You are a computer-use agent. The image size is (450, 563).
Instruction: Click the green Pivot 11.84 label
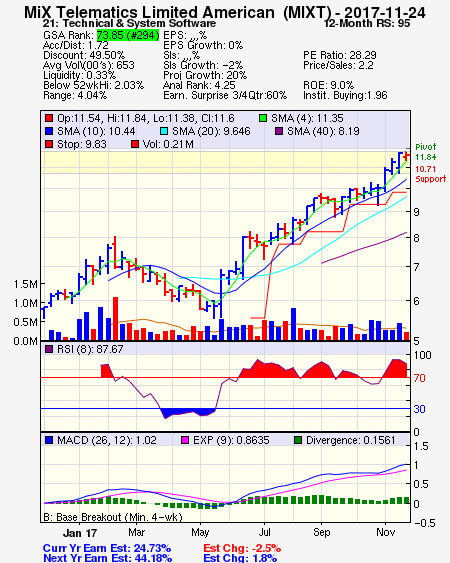tap(426, 152)
